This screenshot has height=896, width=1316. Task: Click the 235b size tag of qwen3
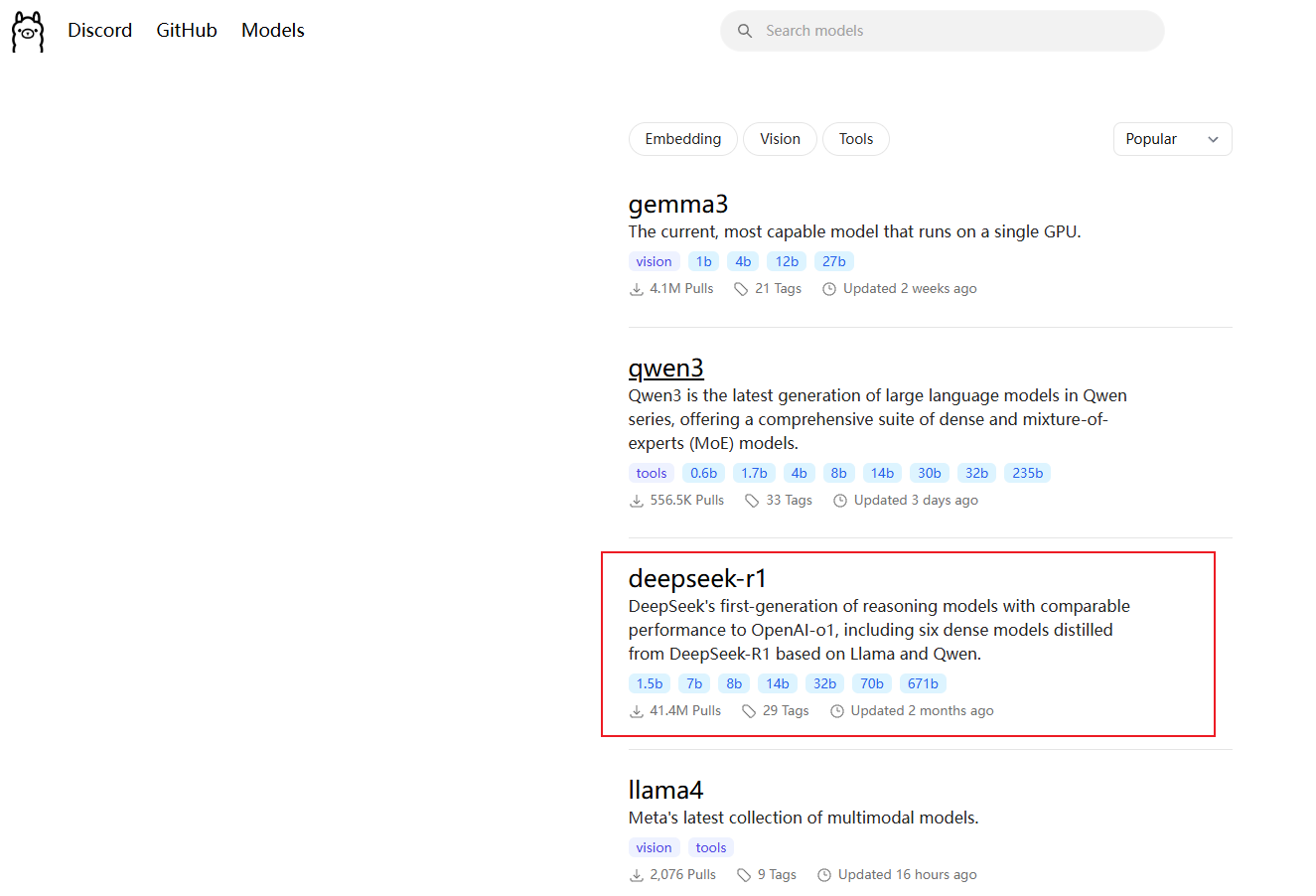coord(1027,474)
